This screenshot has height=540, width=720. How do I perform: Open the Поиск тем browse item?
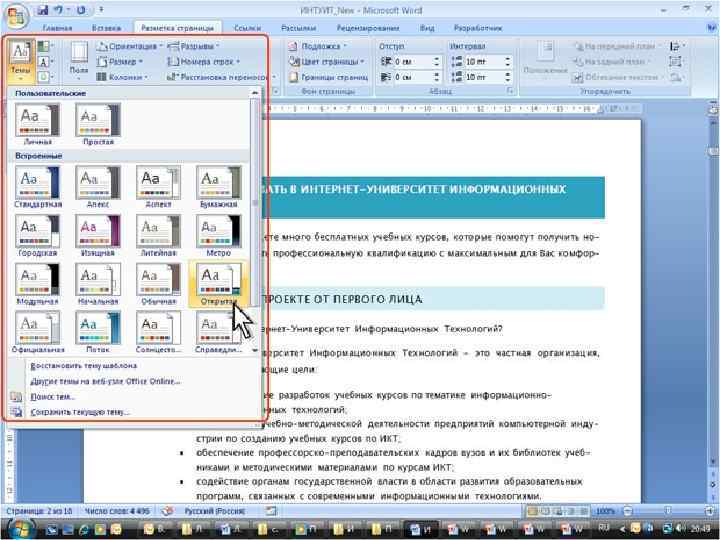coord(52,397)
